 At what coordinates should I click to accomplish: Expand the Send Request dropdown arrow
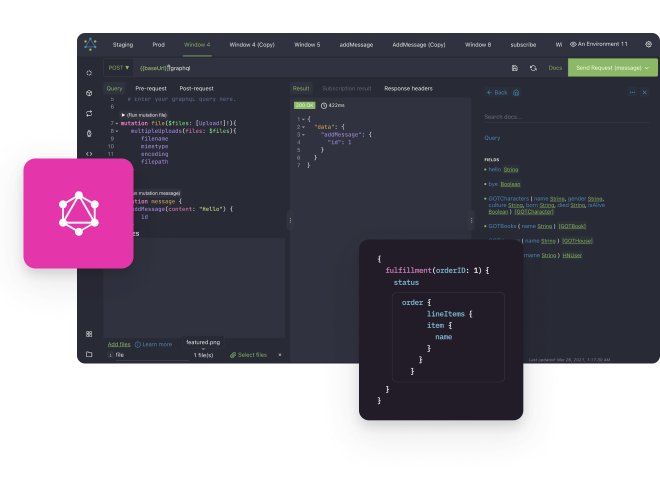tap(647, 68)
